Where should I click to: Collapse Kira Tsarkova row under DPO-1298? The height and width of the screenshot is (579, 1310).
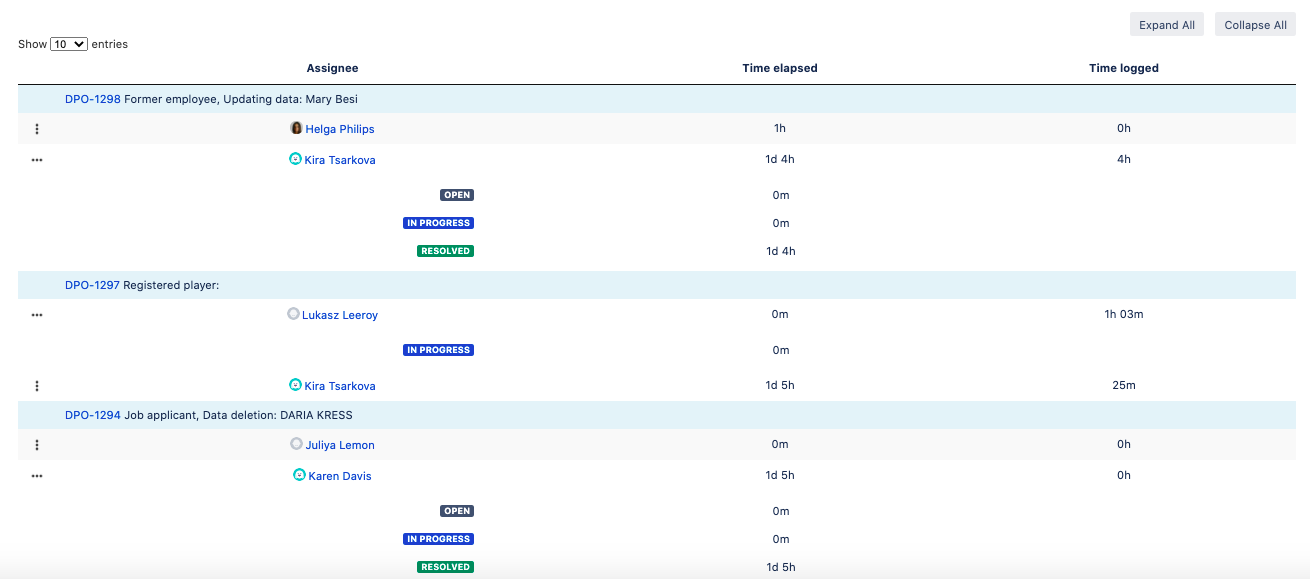tap(37, 160)
